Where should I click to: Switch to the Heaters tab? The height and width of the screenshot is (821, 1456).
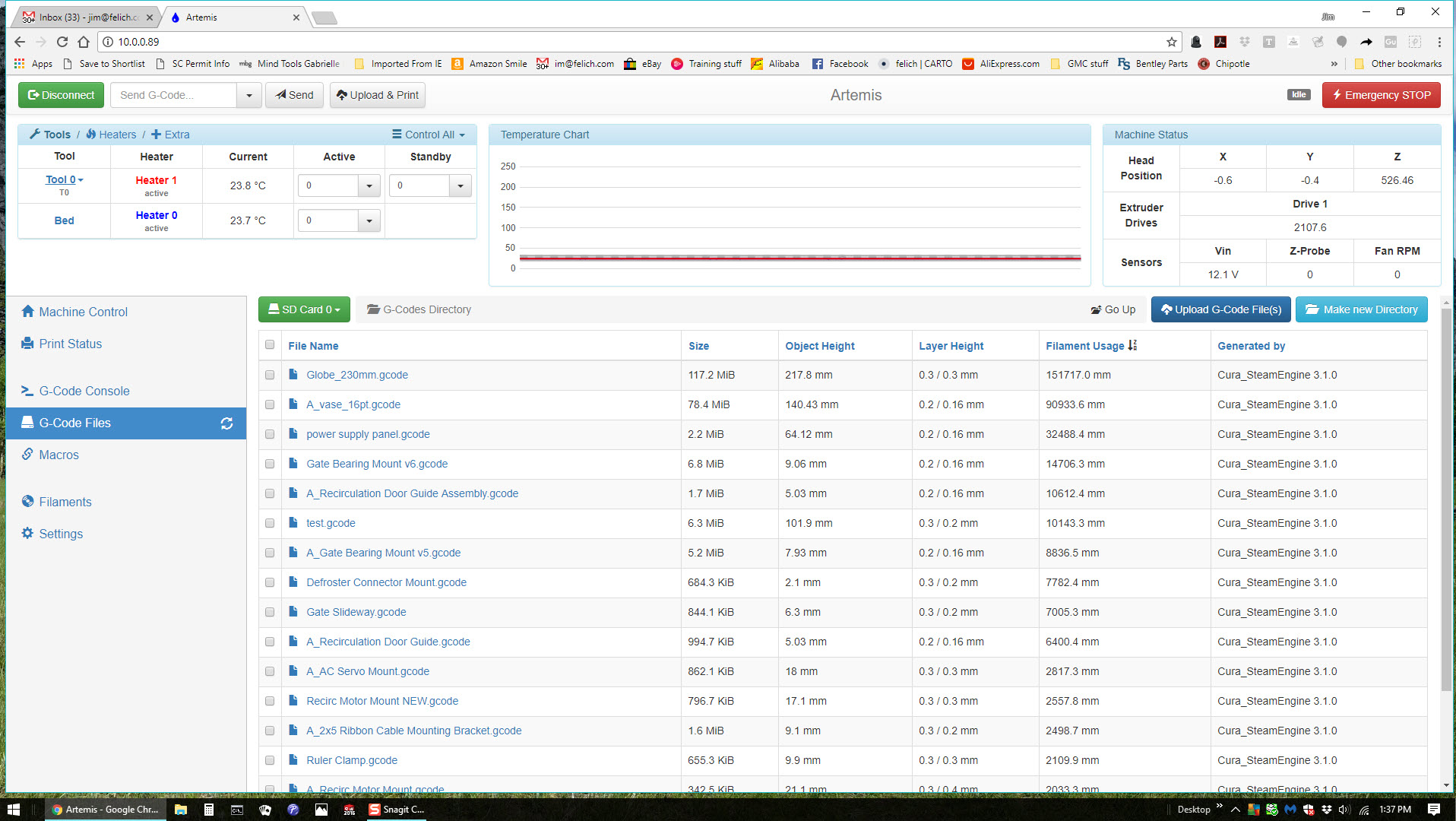click(x=111, y=135)
